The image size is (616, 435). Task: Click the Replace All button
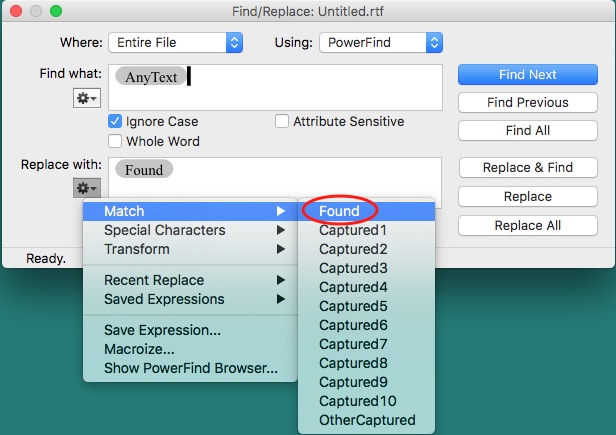pyautogui.click(x=527, y=226)
